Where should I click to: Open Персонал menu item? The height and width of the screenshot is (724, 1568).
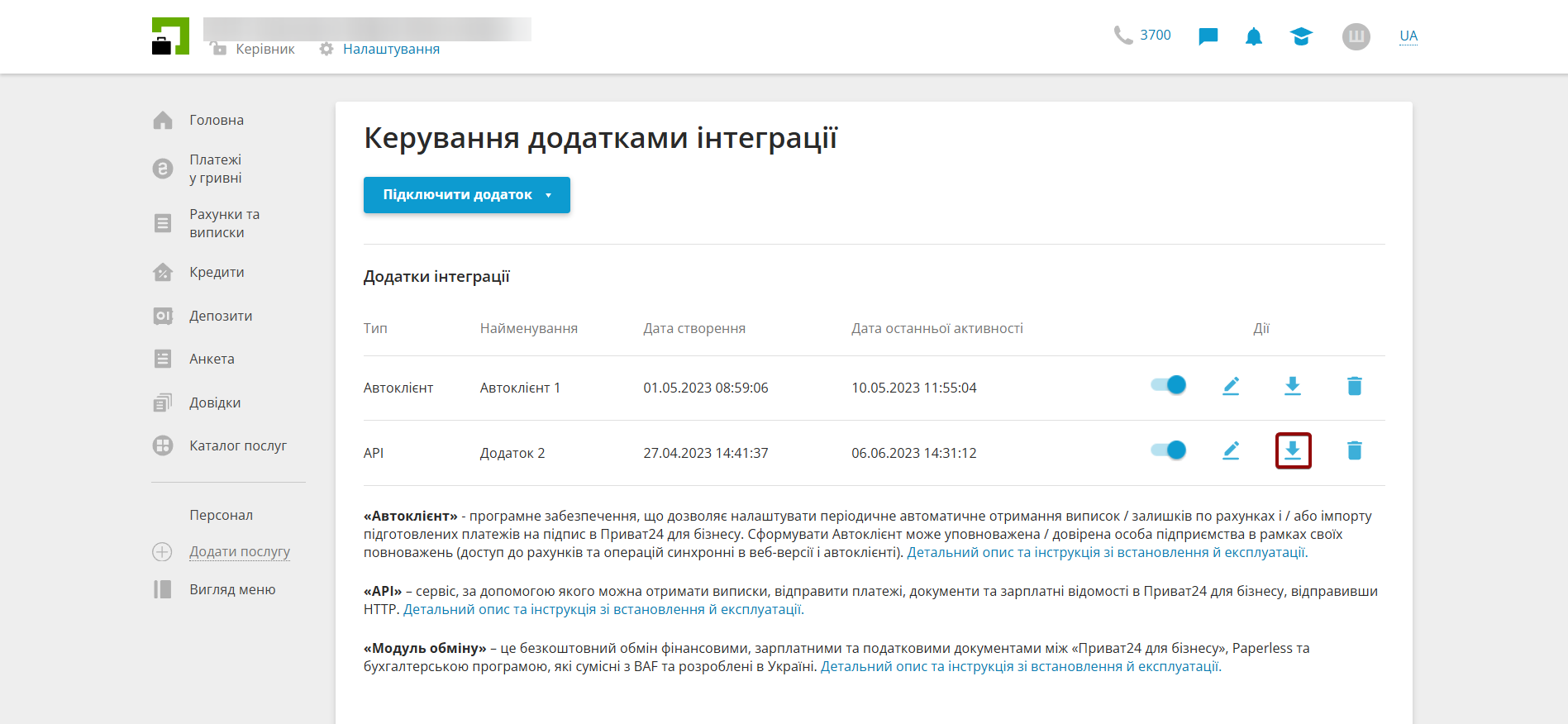pyautogui.click(x=222, y=515)
